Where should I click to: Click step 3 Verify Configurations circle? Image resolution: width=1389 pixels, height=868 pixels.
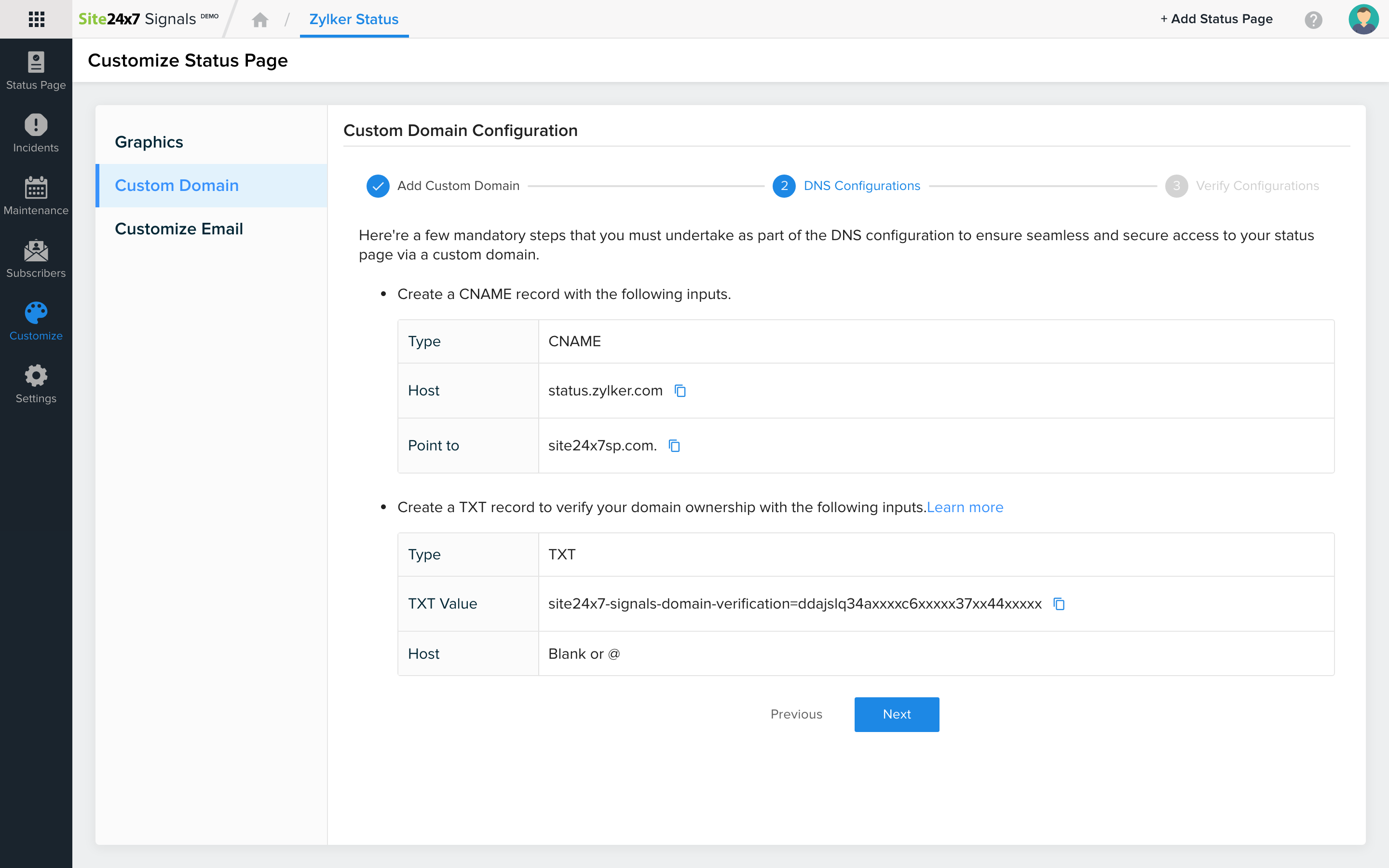pos(1177,186)
